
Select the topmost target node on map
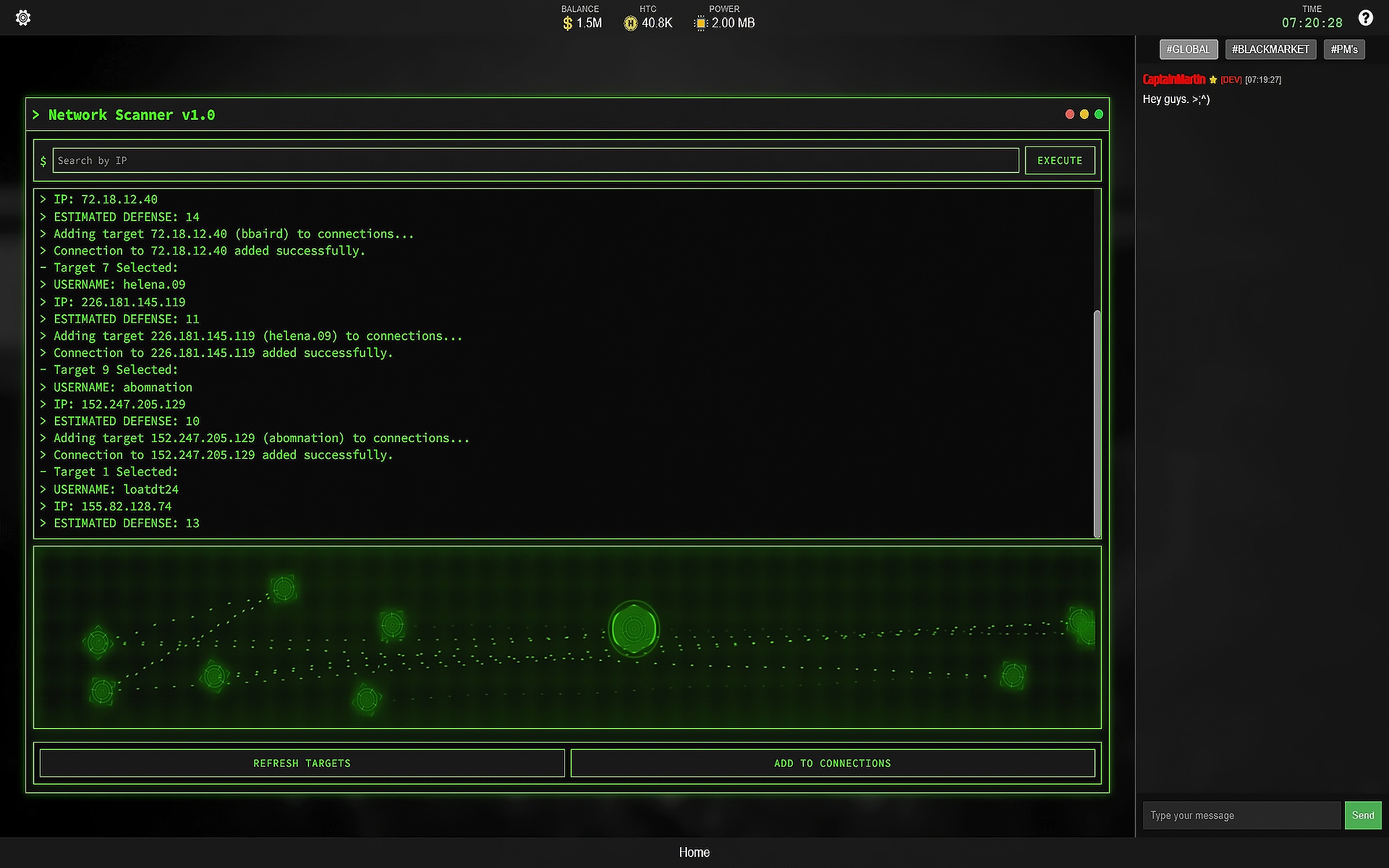coord(284,589)
